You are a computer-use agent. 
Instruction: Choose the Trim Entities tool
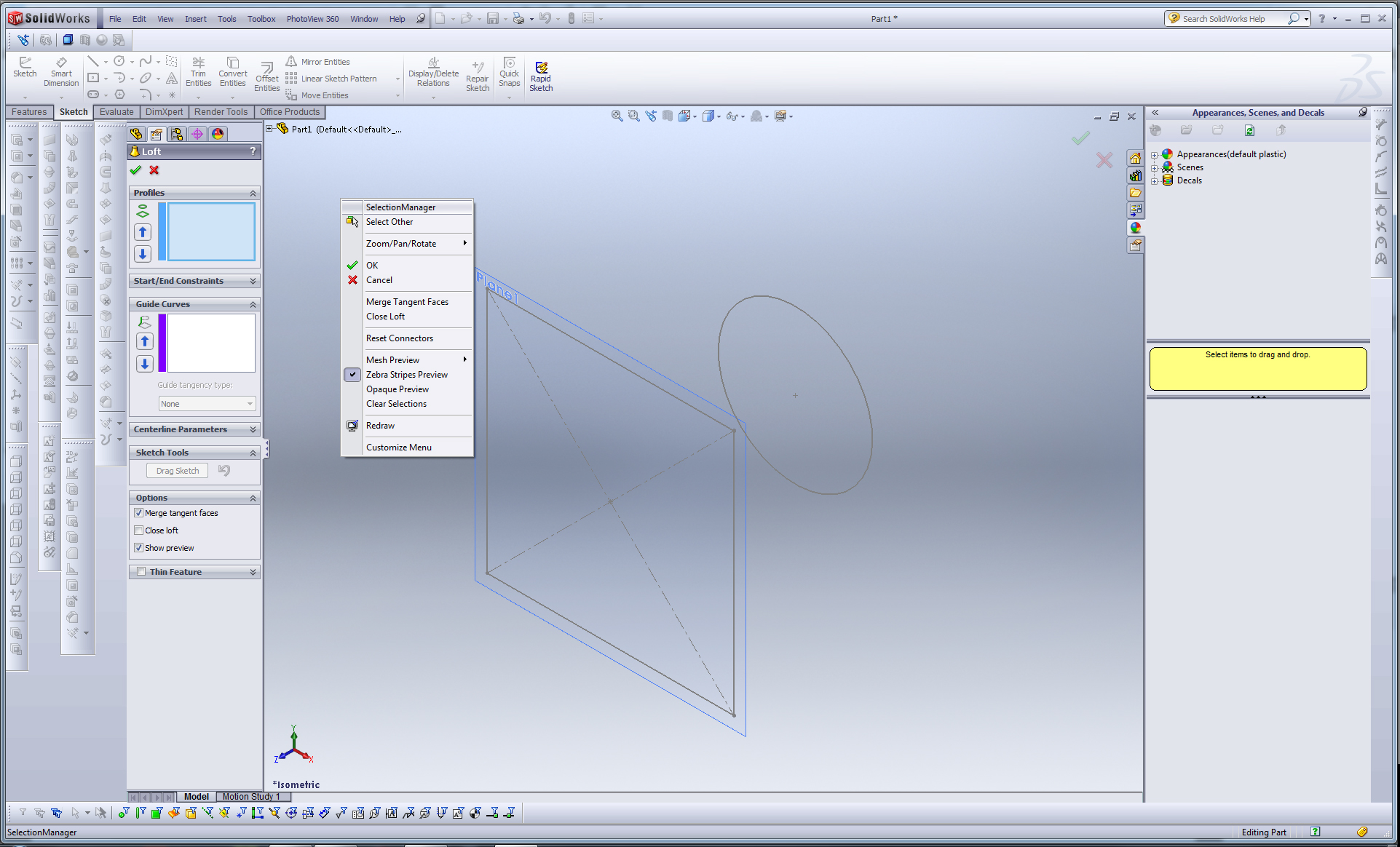click(198, 72)
